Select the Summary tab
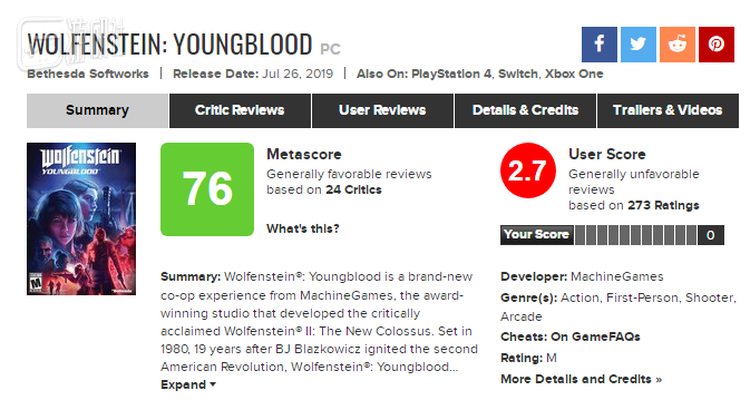Image resolution: width=750 pixels, height=400 pixels. (97, 110)
